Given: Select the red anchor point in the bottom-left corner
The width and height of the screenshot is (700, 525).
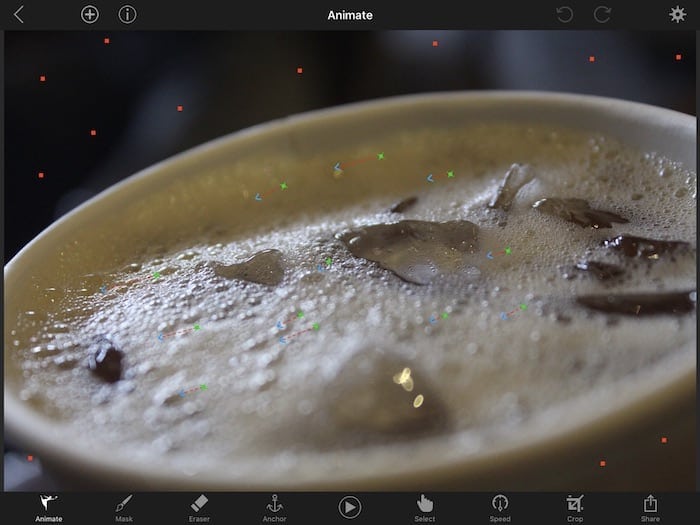Looking at the screenshot, I should [30, 458].
